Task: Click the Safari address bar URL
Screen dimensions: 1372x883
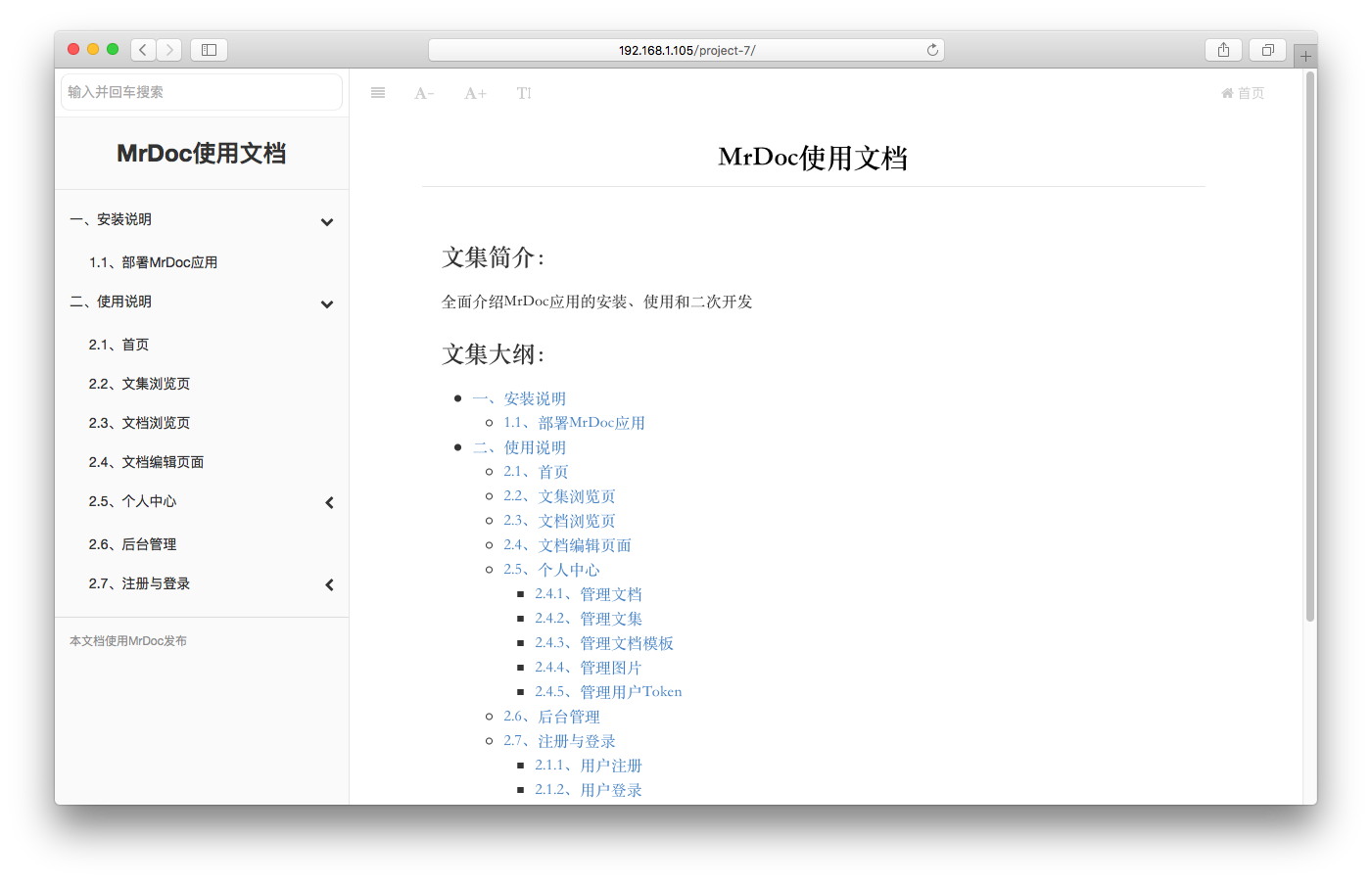Action: tap(686, 50)
